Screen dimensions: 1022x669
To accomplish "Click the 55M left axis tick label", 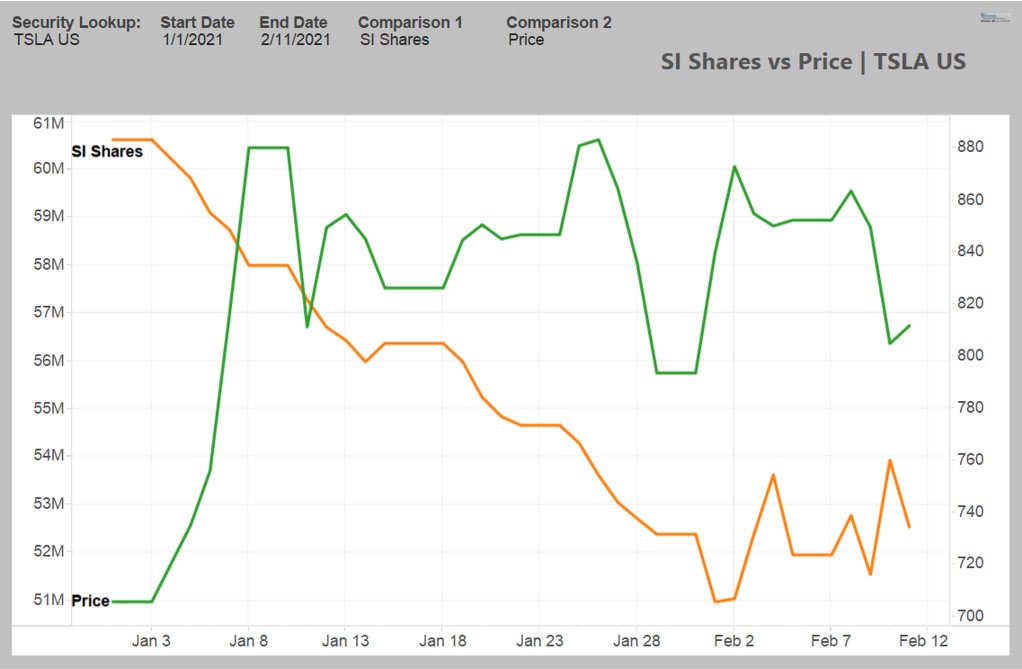I will click(49, 408).
